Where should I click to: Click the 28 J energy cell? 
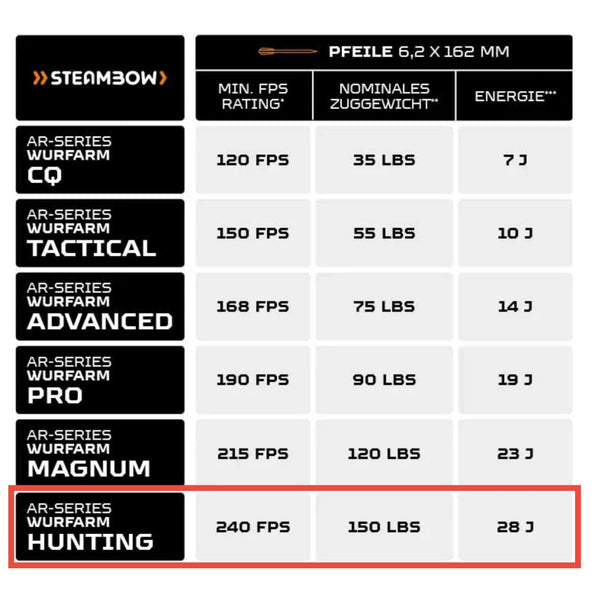point(514,527)
